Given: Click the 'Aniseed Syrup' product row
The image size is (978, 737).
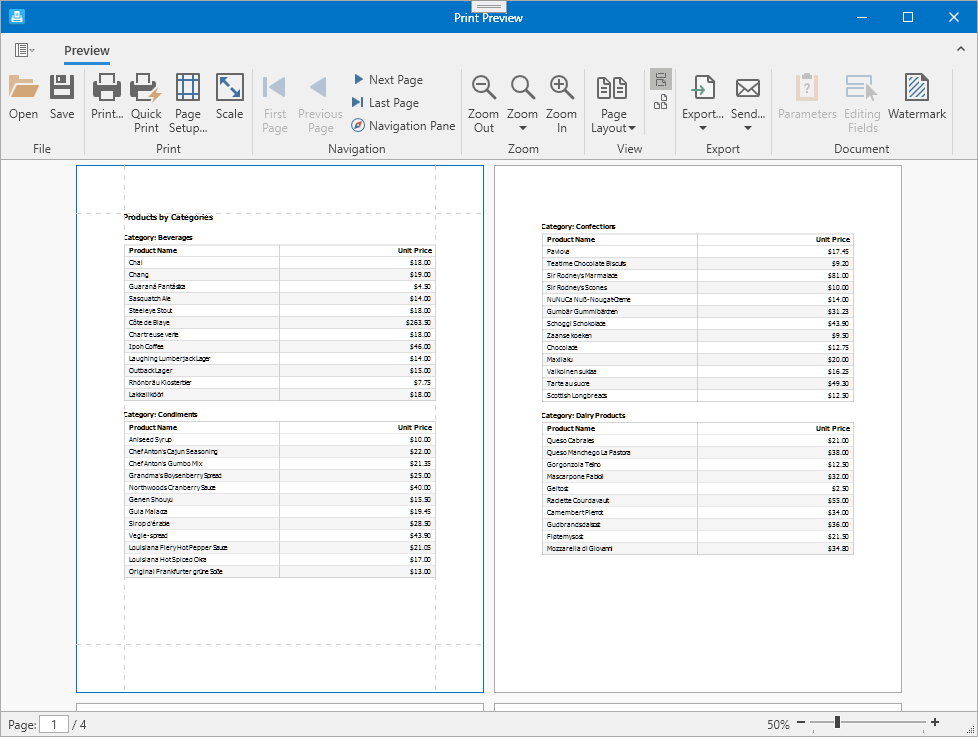Looking at the screenshot, I should (280, 440).
